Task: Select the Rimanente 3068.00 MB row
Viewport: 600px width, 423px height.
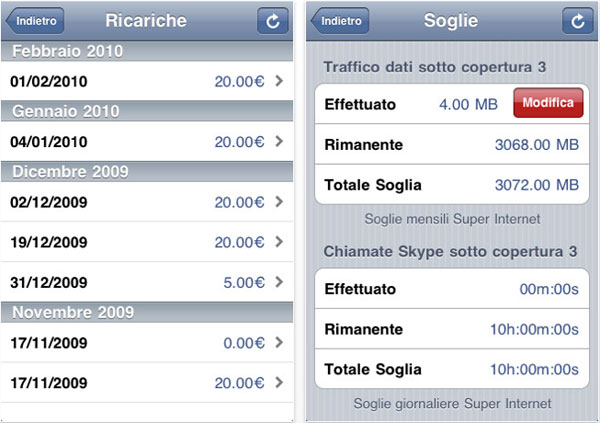Action: pos(451,145)
